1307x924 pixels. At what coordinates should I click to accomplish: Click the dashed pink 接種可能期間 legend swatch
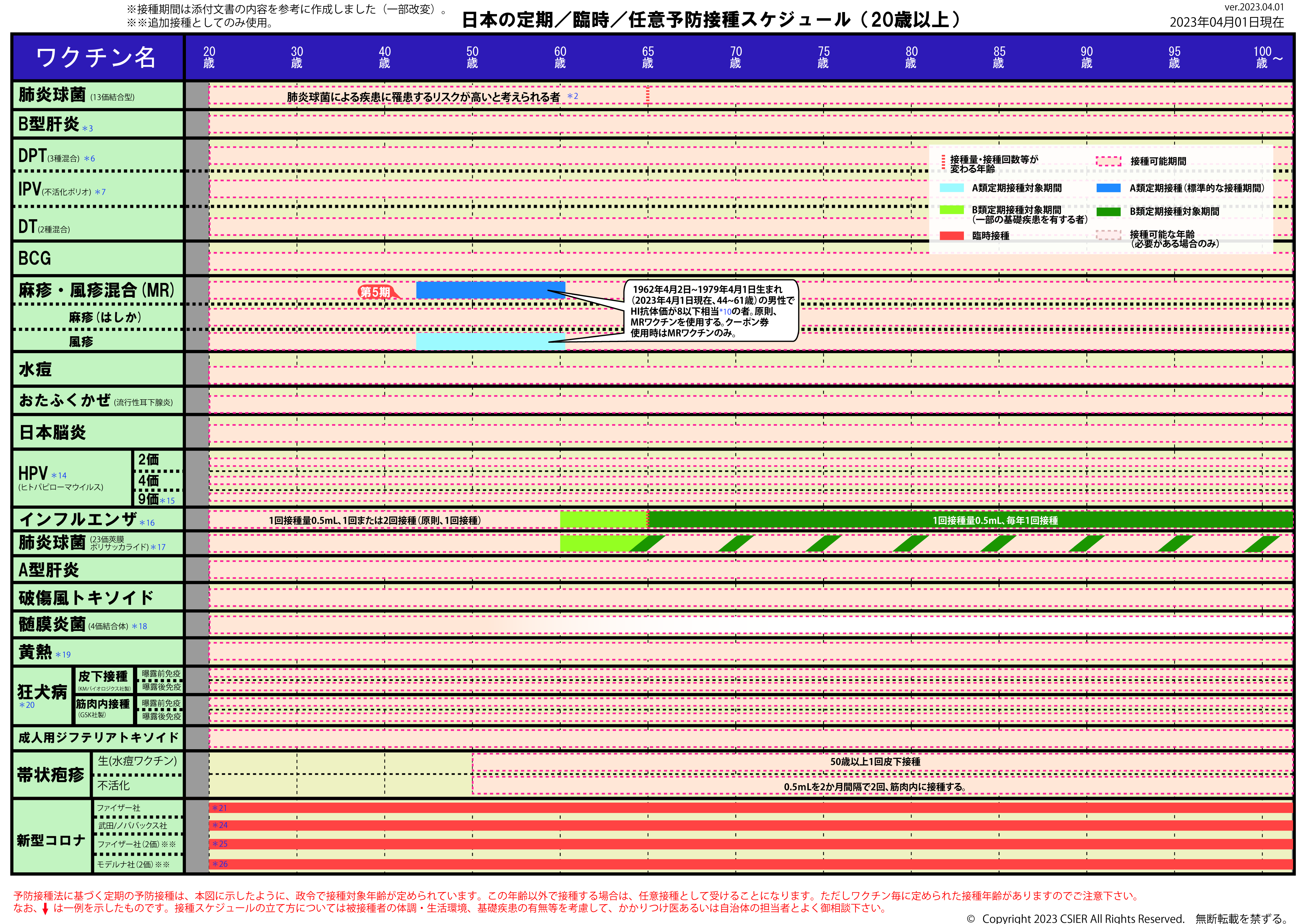click(x=1108, y=161)
